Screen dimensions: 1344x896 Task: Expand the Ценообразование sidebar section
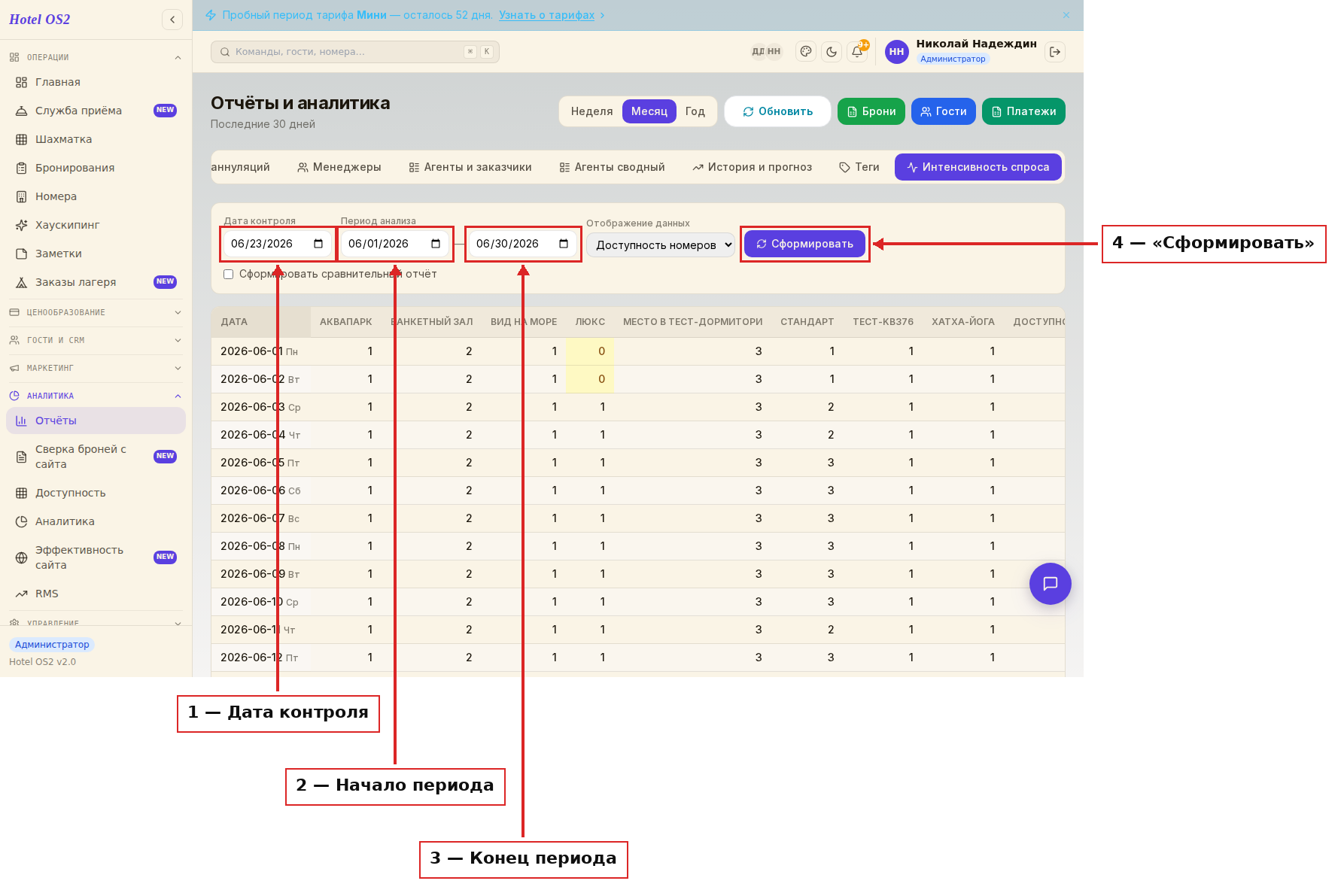96,312
